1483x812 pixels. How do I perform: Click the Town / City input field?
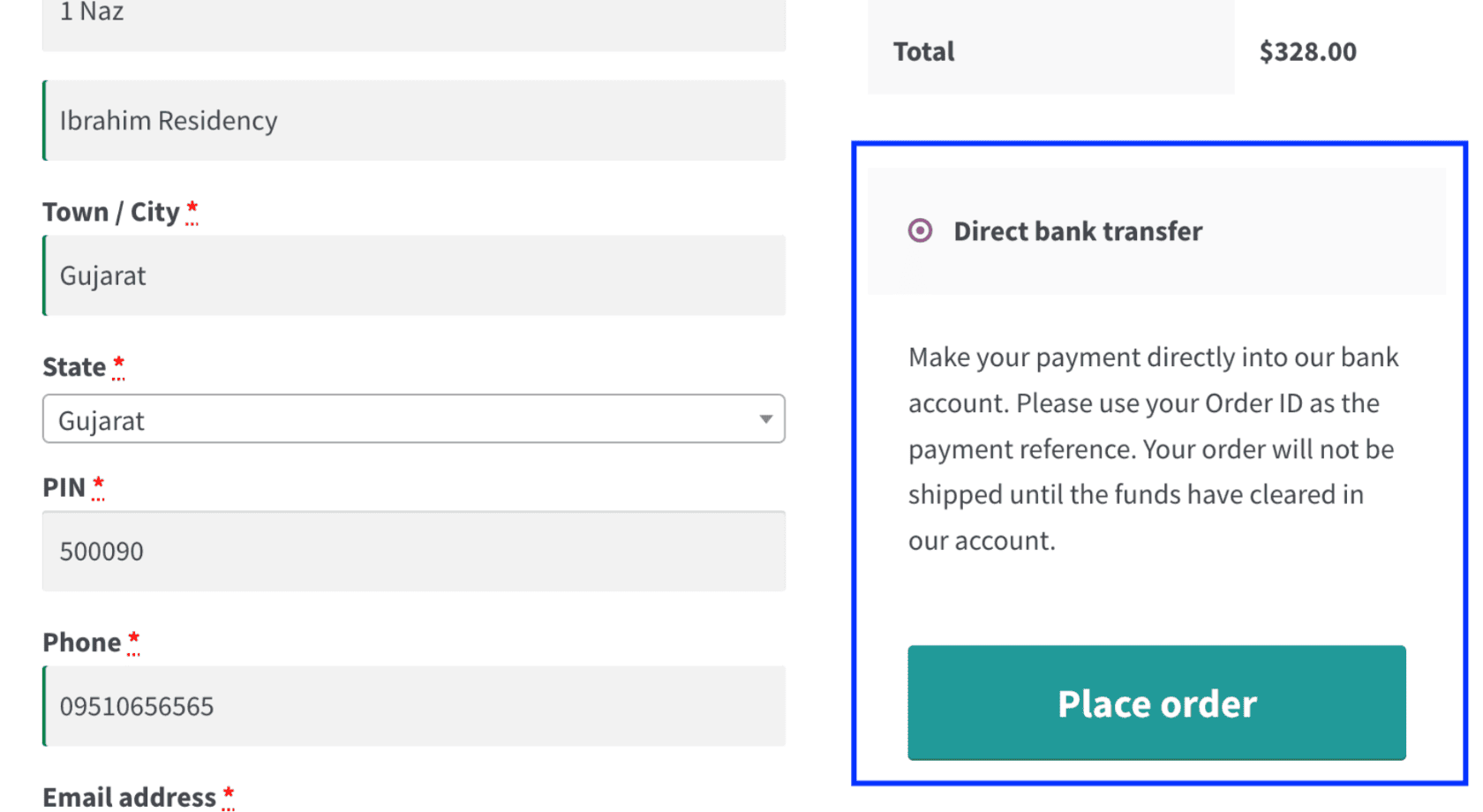coord(413,275)
